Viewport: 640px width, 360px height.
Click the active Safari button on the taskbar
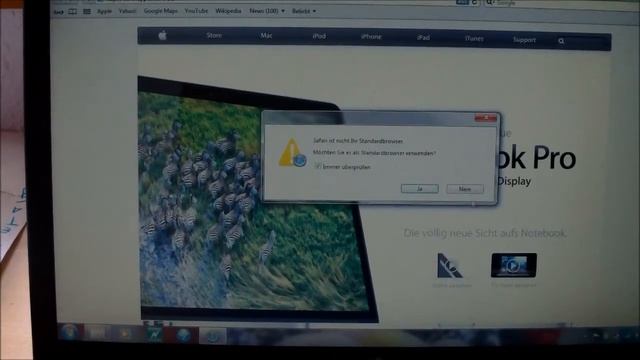[x=212, y=336]
